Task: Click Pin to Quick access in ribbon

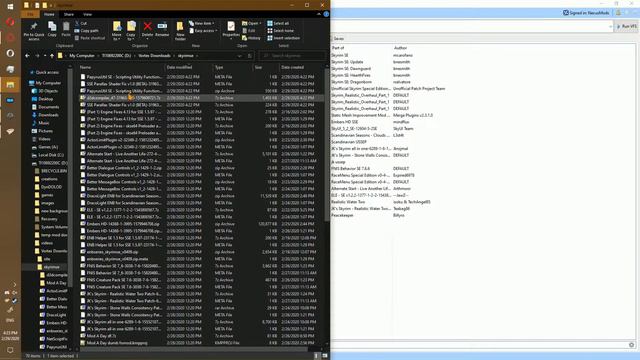Action: coord(34,31)
